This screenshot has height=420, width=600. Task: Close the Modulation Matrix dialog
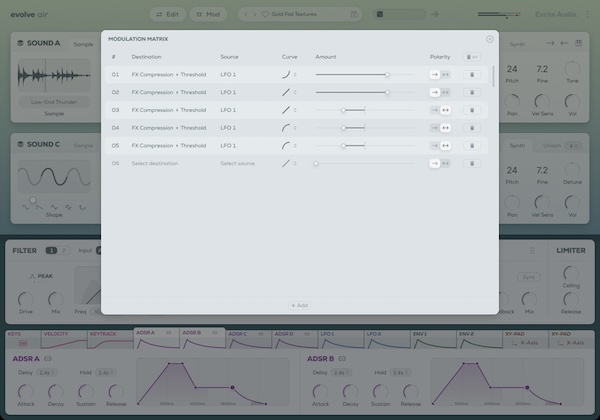pyautogui.click(x=489, y=39)
